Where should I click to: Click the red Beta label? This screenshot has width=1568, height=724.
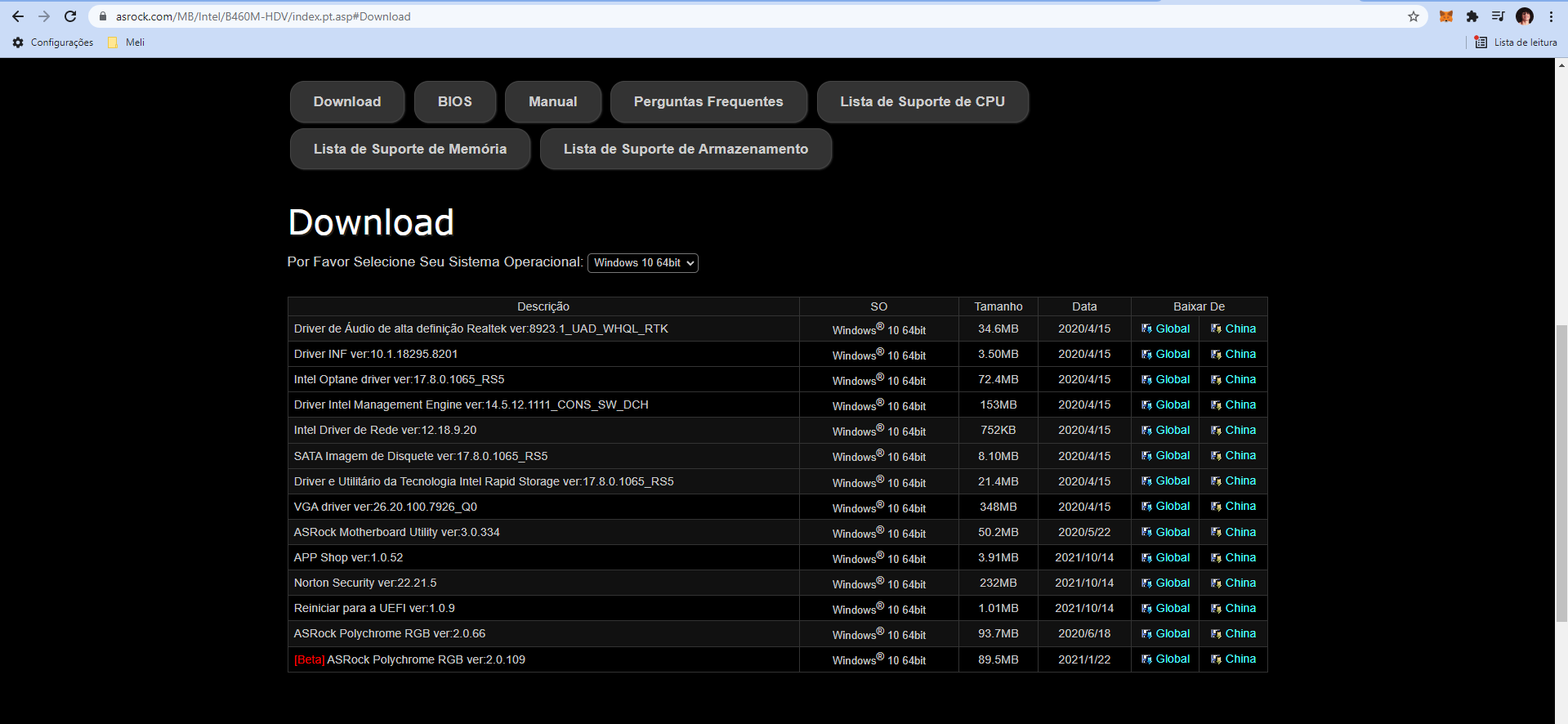tap(310, 659)
